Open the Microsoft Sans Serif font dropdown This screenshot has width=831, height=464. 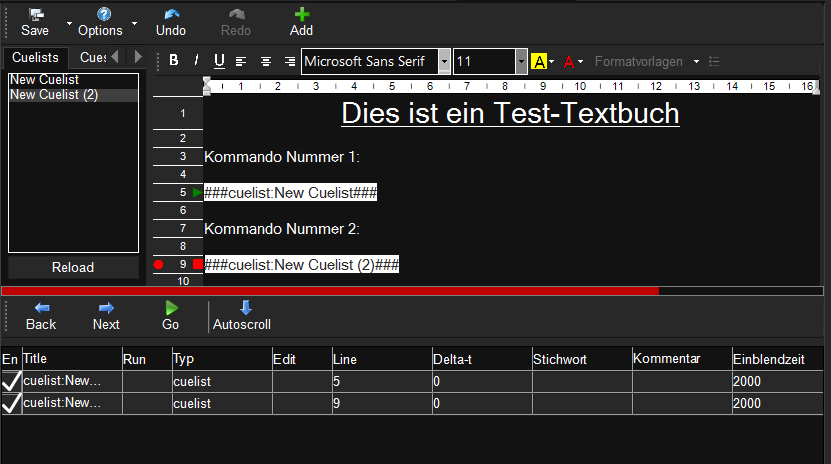[x=444, y=62]
